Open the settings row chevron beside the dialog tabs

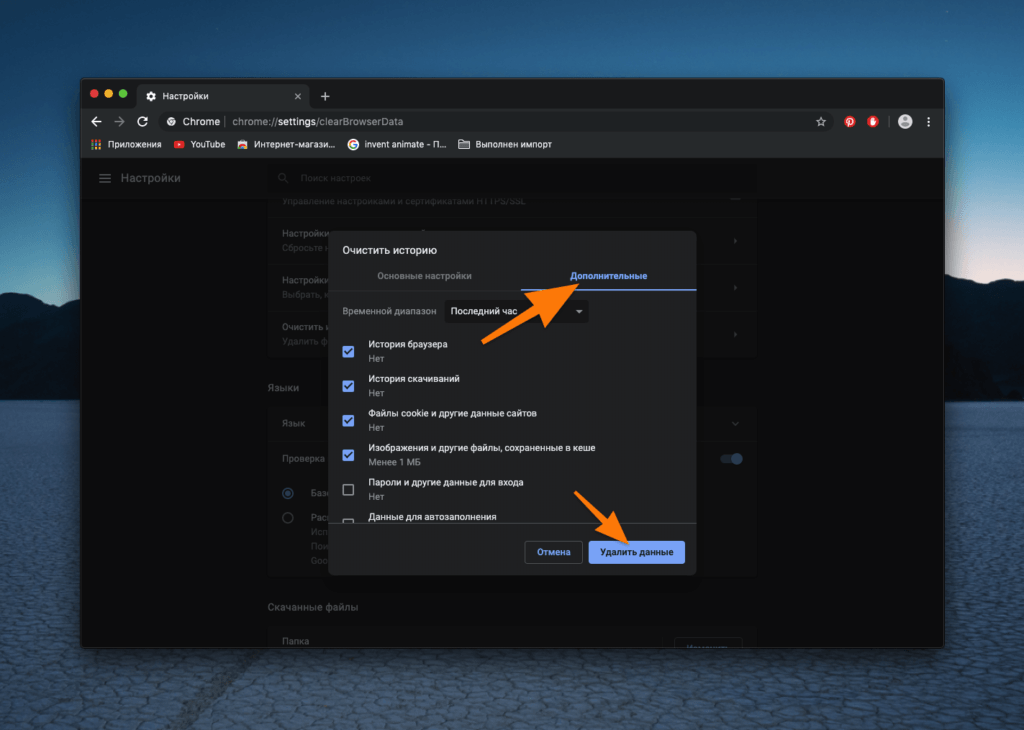tap(735, 287)
